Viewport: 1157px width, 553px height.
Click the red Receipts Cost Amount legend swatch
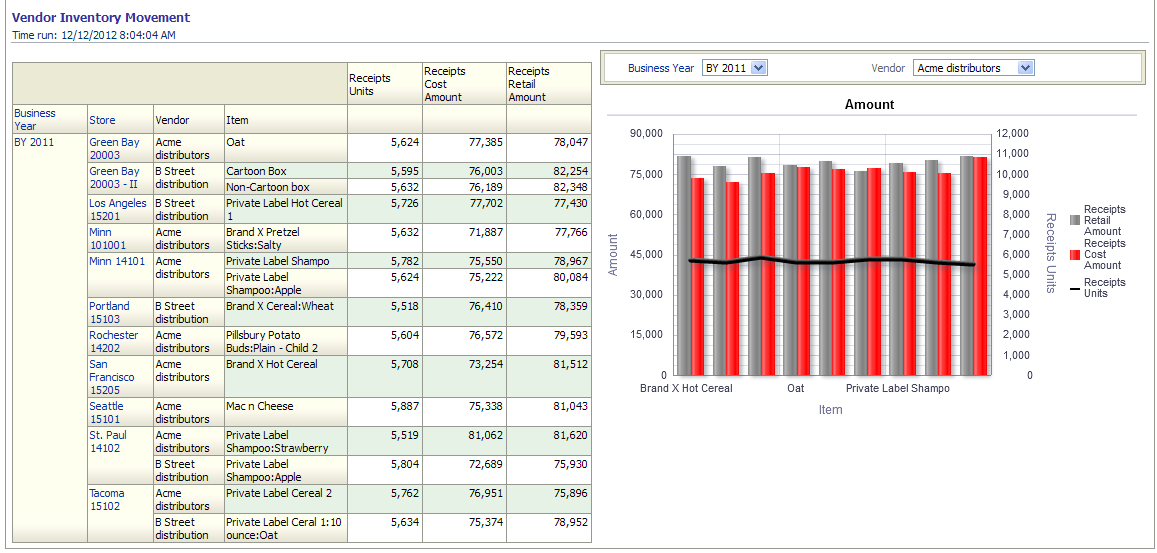click(1075, 254)
